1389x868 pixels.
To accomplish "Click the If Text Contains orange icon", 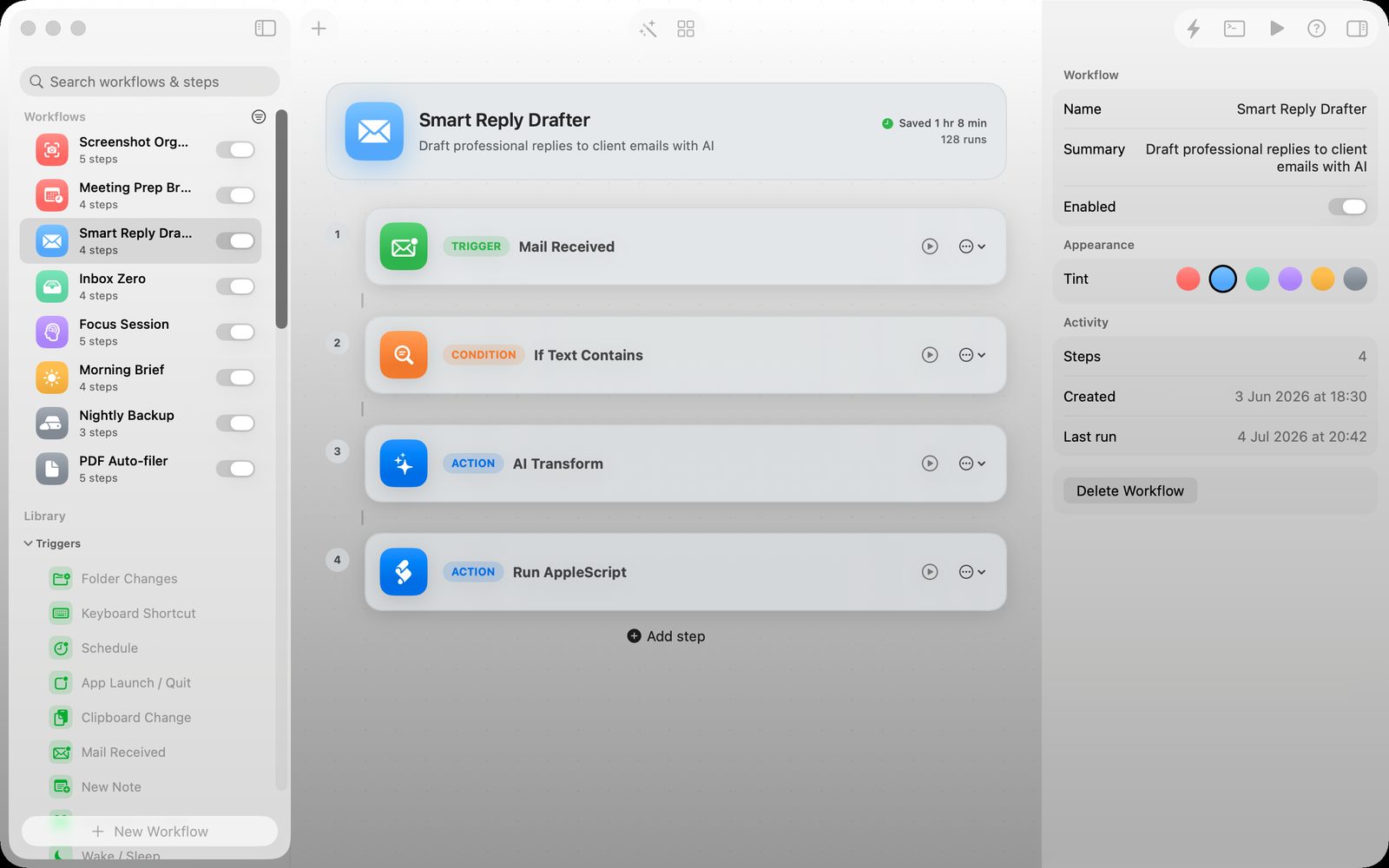I will 404,355.
